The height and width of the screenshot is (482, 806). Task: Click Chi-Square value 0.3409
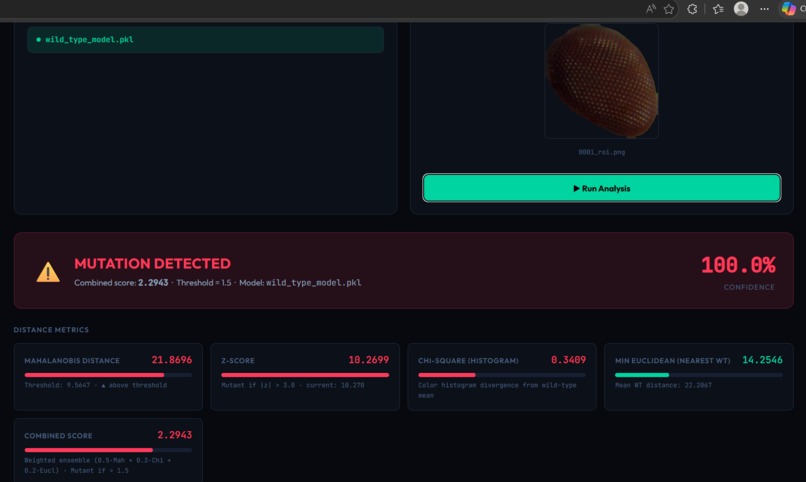point(569,360)
